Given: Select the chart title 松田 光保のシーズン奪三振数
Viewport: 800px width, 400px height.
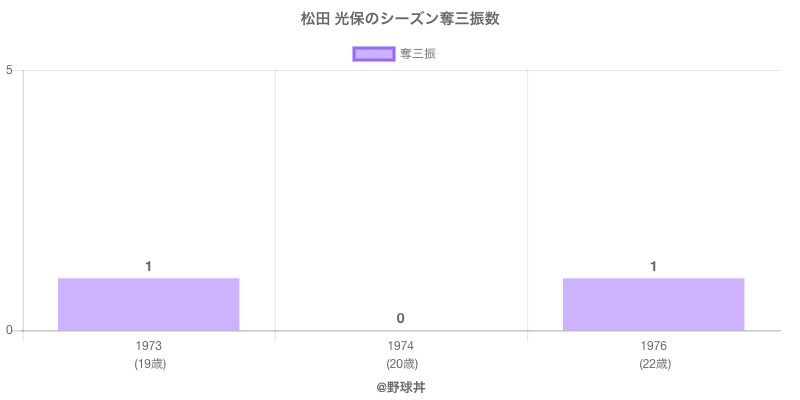Looking at the screenshot, I should (x=400, y=19).
